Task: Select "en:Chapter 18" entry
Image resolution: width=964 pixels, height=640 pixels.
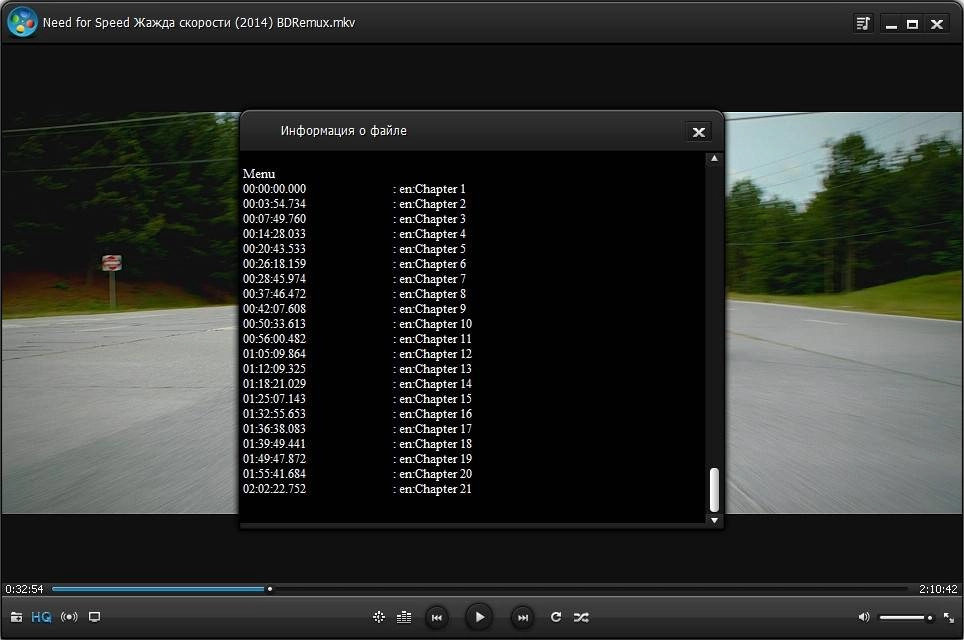Action: (x=435, y=444)
